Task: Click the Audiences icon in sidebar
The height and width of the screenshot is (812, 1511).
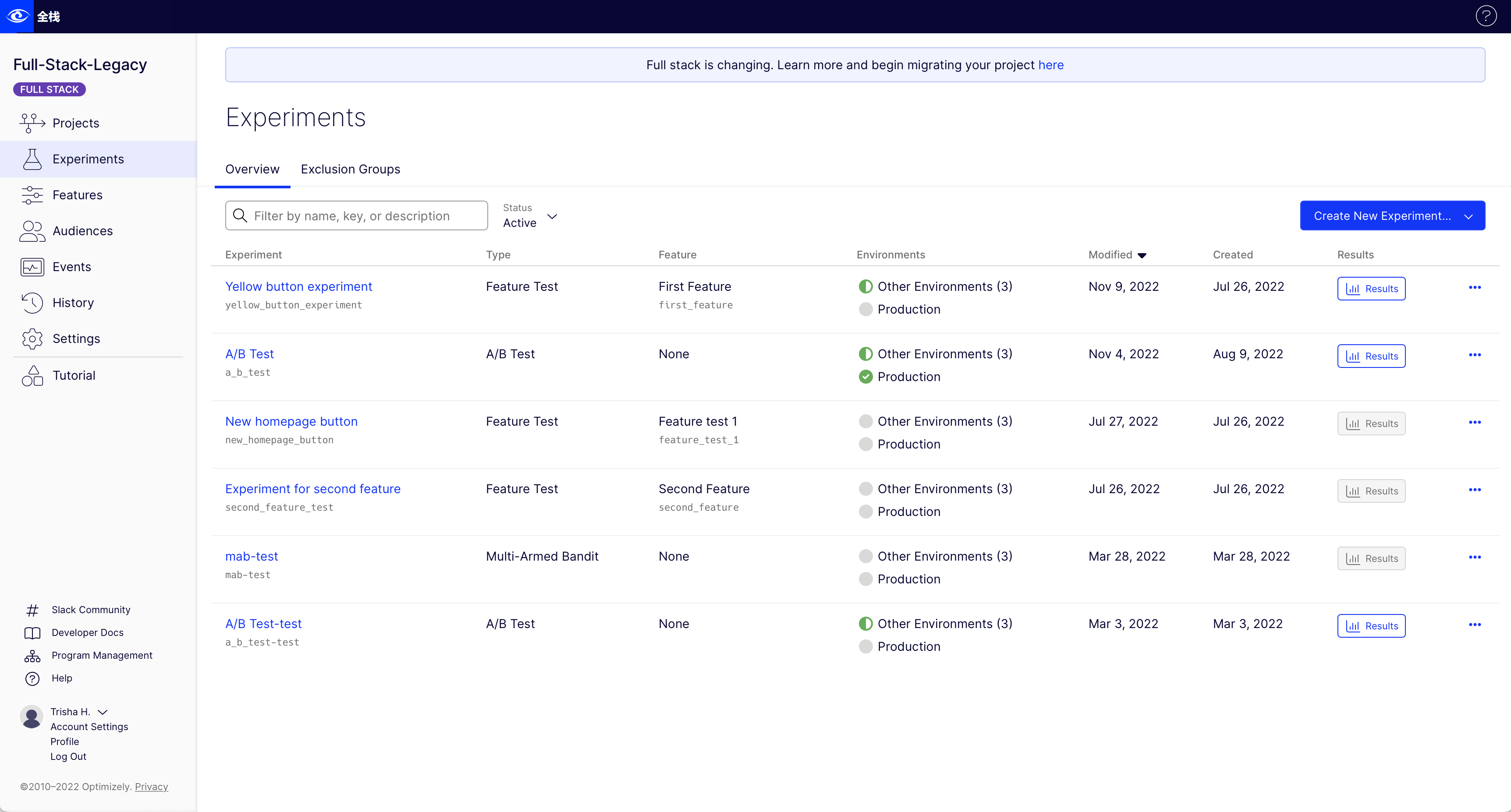Action: (32, 231)
